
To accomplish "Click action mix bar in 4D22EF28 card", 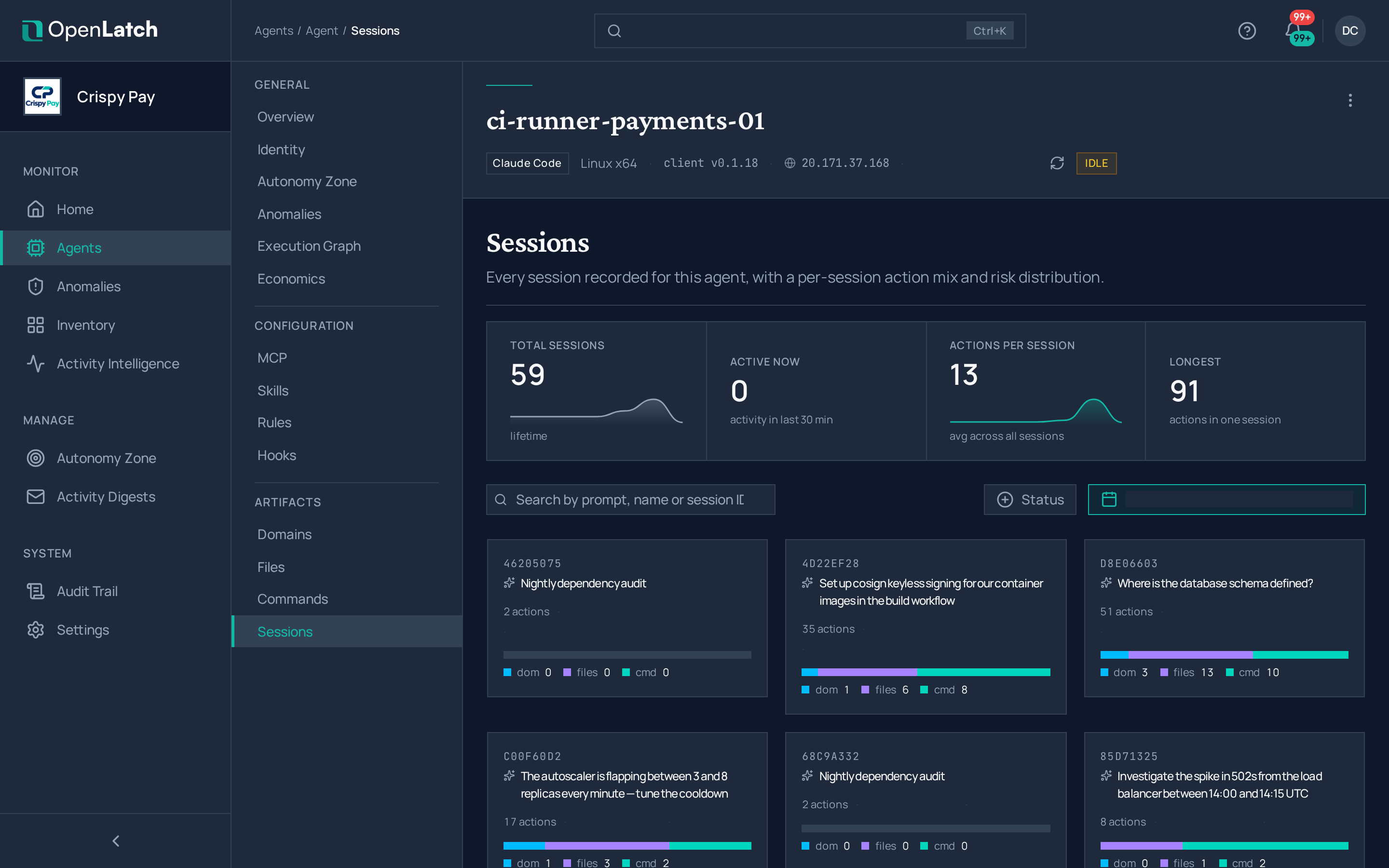I will [925, 672].
